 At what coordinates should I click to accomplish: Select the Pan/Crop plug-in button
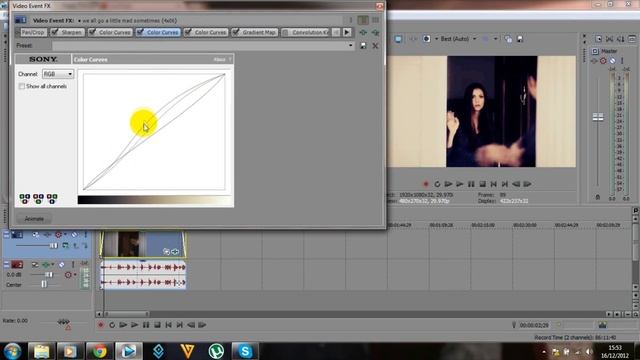(33, 32)
